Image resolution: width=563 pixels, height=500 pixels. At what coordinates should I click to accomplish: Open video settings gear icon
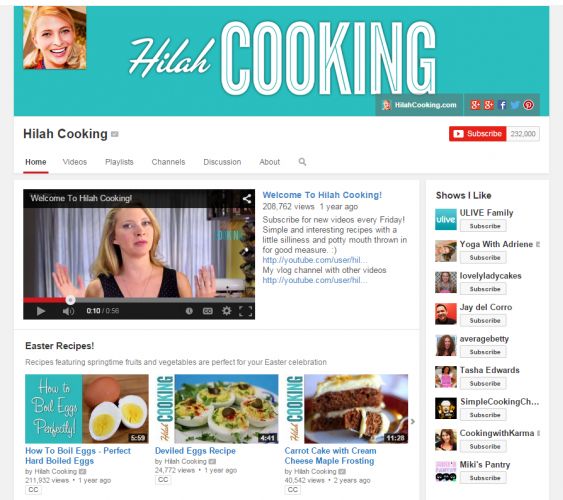point(227,310)
